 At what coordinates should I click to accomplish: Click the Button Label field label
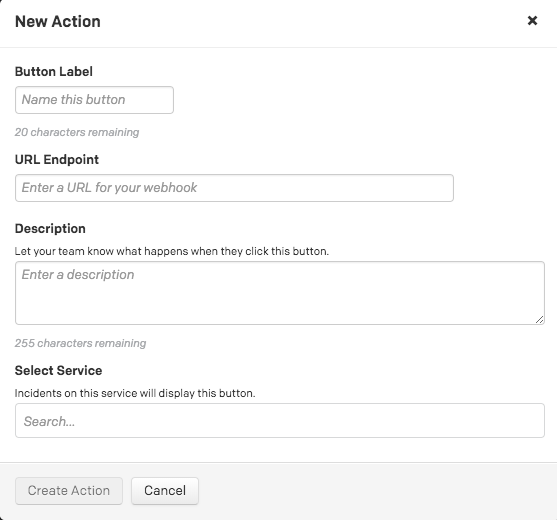pyautogui.click(x=54, y=71)
